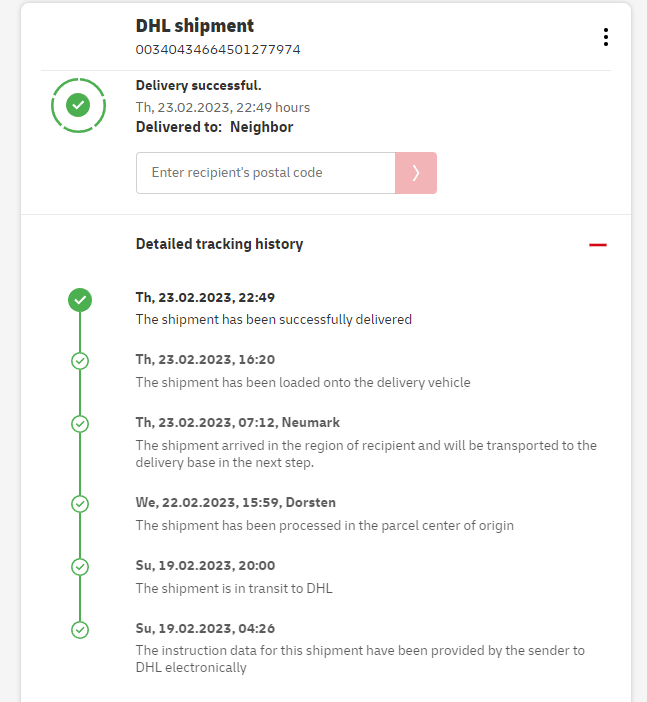Click the checkmark beside the Dorsten processing event

(80, 503)
